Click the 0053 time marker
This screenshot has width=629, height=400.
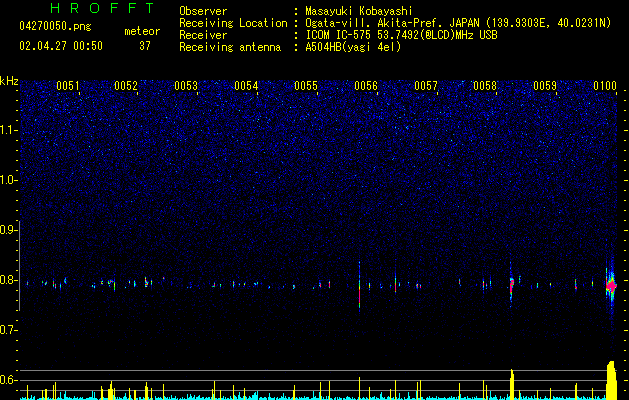(186, 86)
